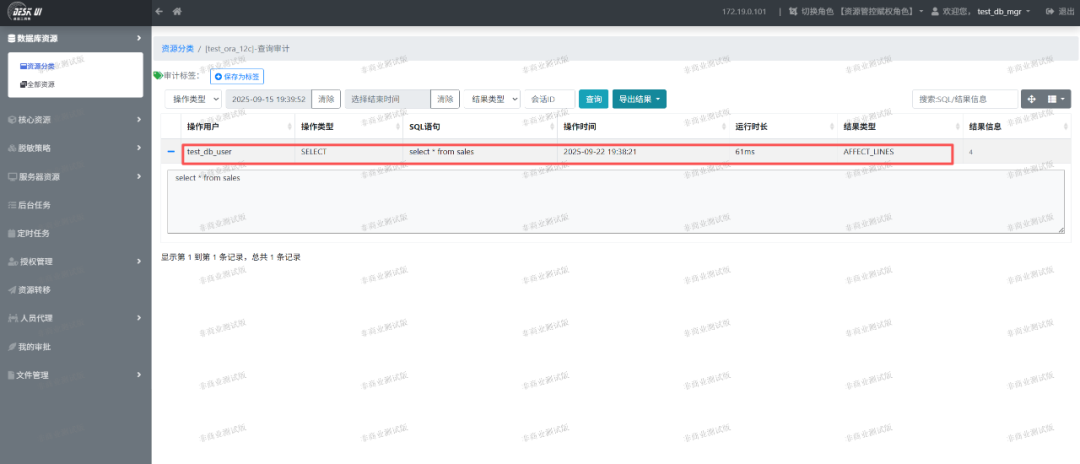Open the home page icon
The width and height of the screenshot is (1080, 464).
tap(178, 12)
